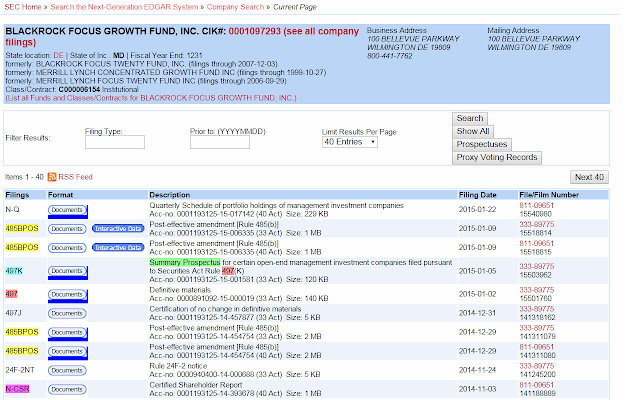This screenshot has height=400, width=640.
Task: Click the DE state location link
Action: (x=59, y=55)
